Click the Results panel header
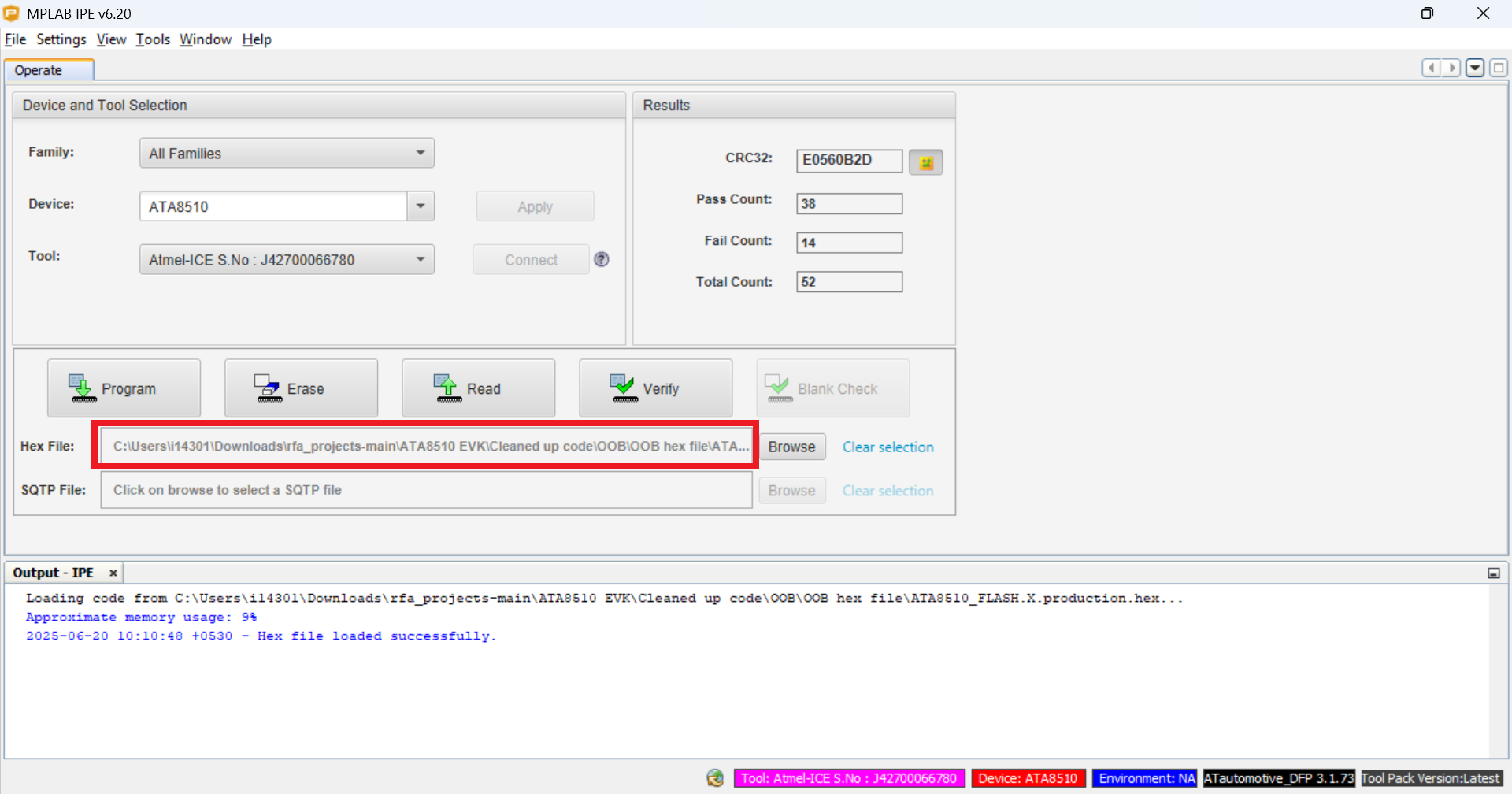The image size is (1512, 794). [x=794, y=106]
